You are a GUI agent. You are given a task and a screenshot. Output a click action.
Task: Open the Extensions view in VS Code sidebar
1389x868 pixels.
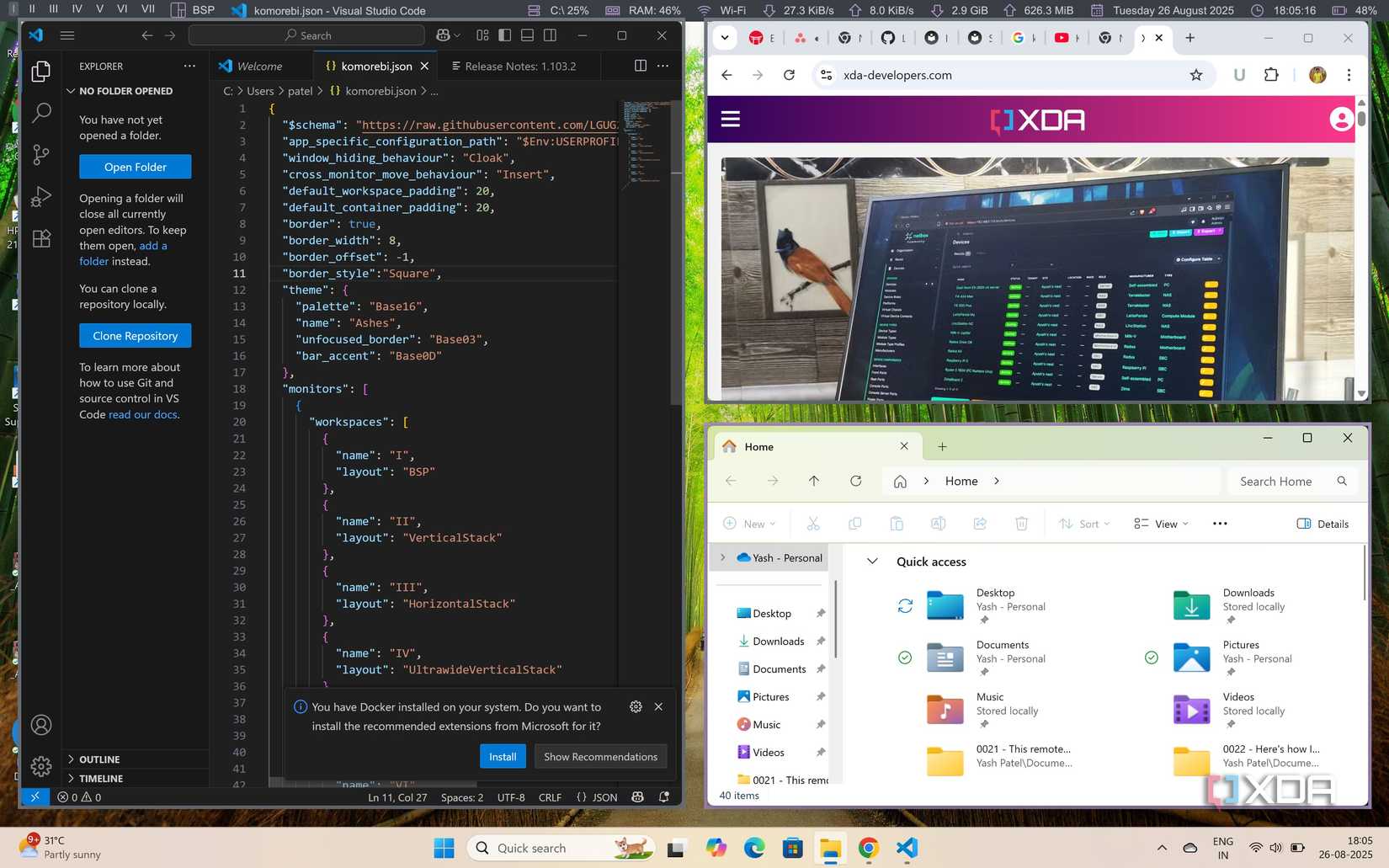click(x=40, y=238)
